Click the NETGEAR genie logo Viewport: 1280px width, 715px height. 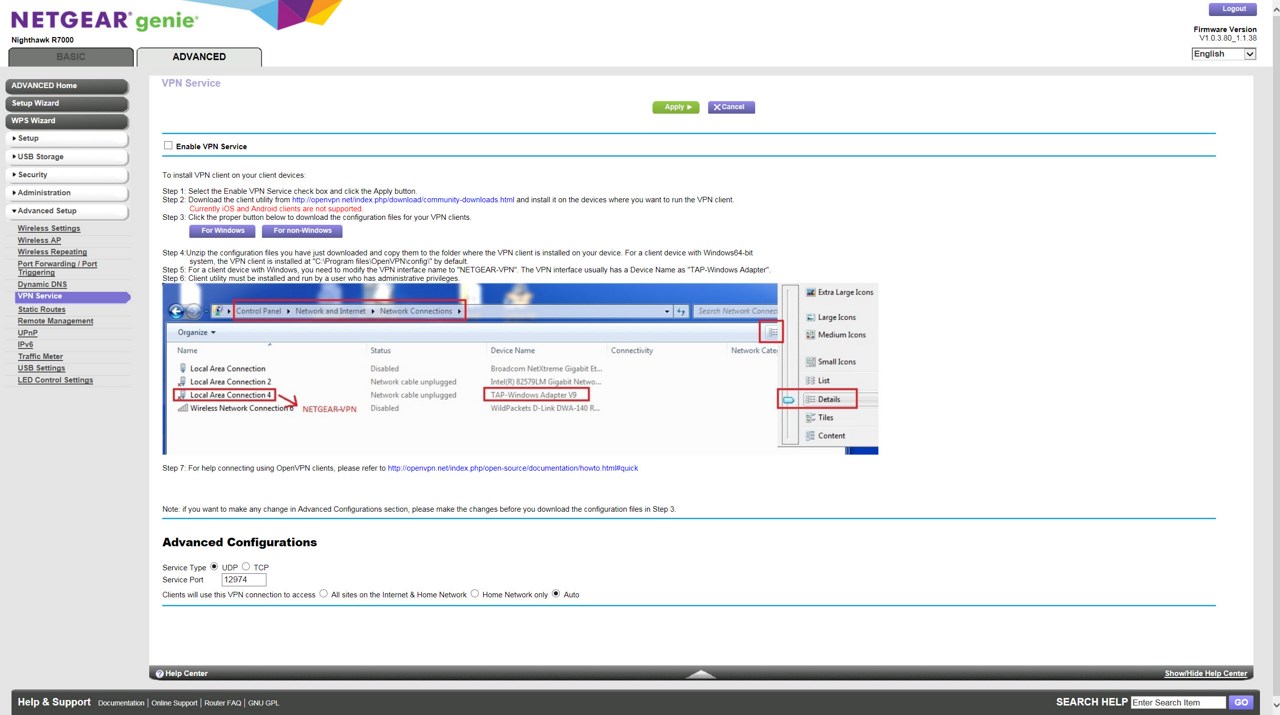104,21
